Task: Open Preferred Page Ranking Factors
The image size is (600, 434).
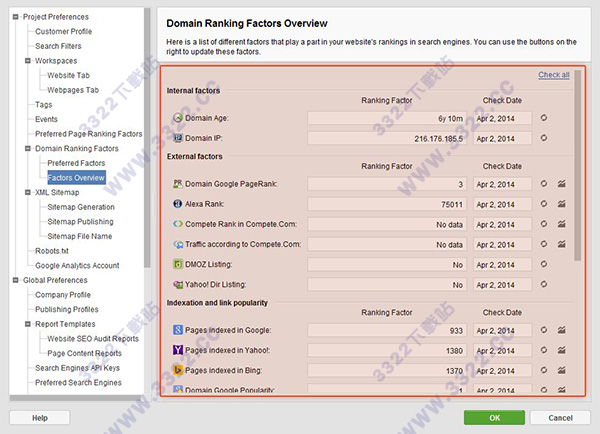Action: pos(89,134)
